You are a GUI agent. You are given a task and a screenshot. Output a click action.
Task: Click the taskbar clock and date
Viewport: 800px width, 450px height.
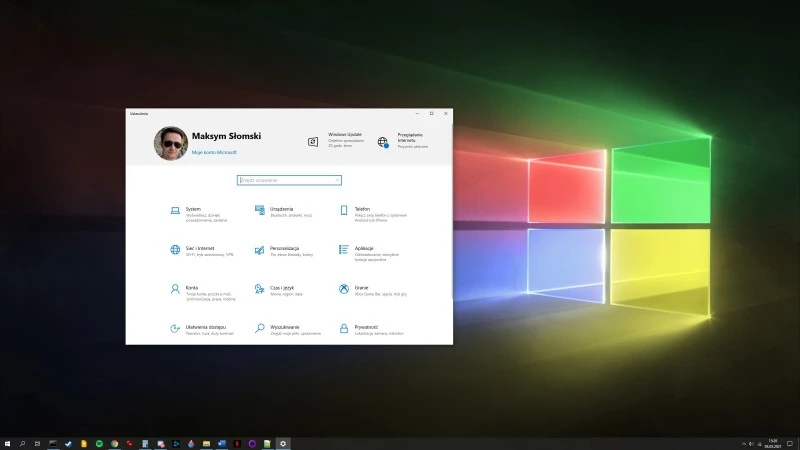click(772, 444)
